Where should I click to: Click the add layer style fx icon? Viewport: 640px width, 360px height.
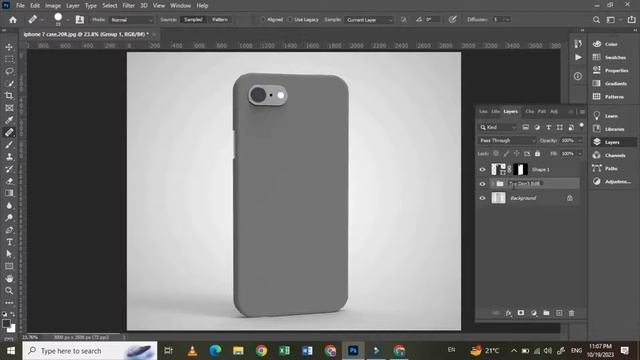click(x=508, y=313)
